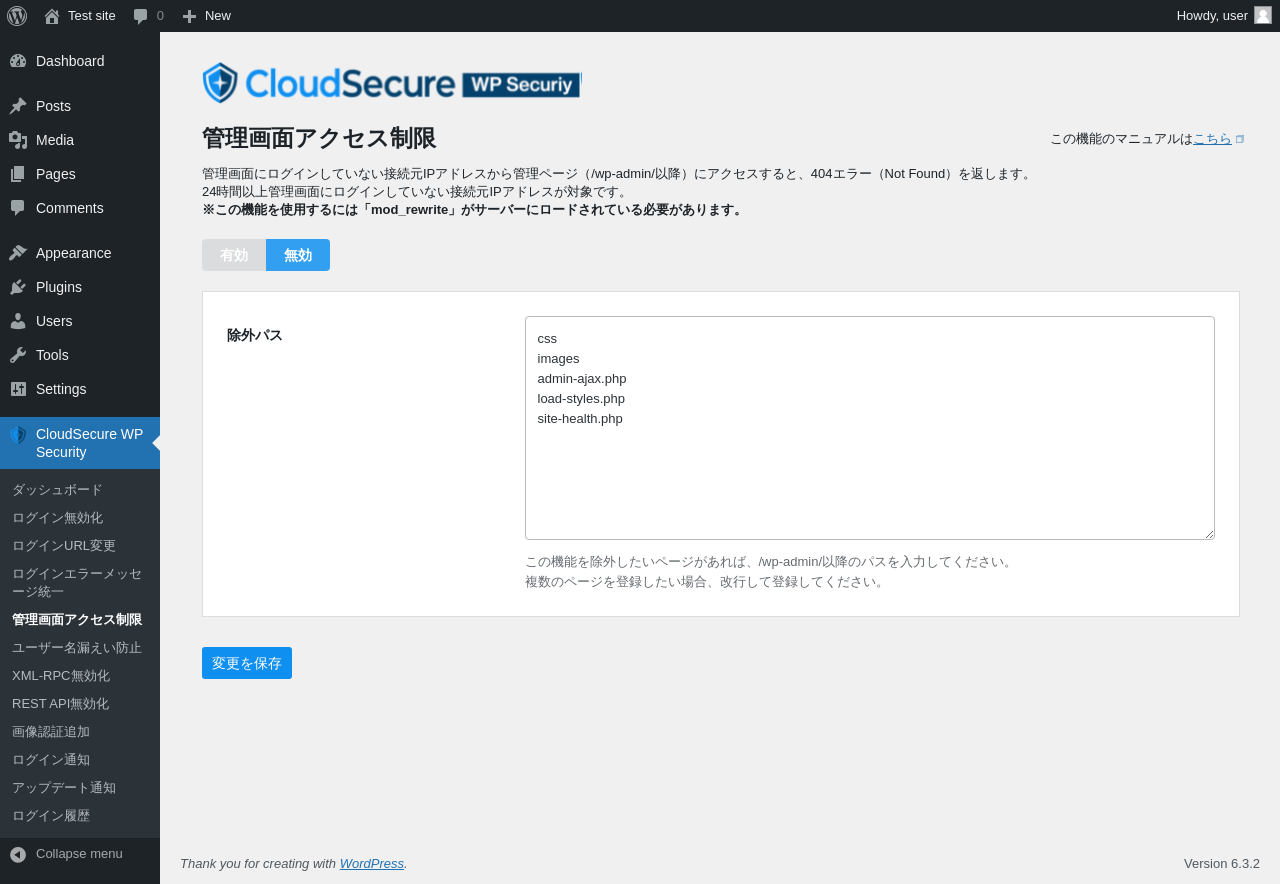Open ログイン通知 submenu item
The width and height of the screenshot is (1280, 884).
point(51,760)
